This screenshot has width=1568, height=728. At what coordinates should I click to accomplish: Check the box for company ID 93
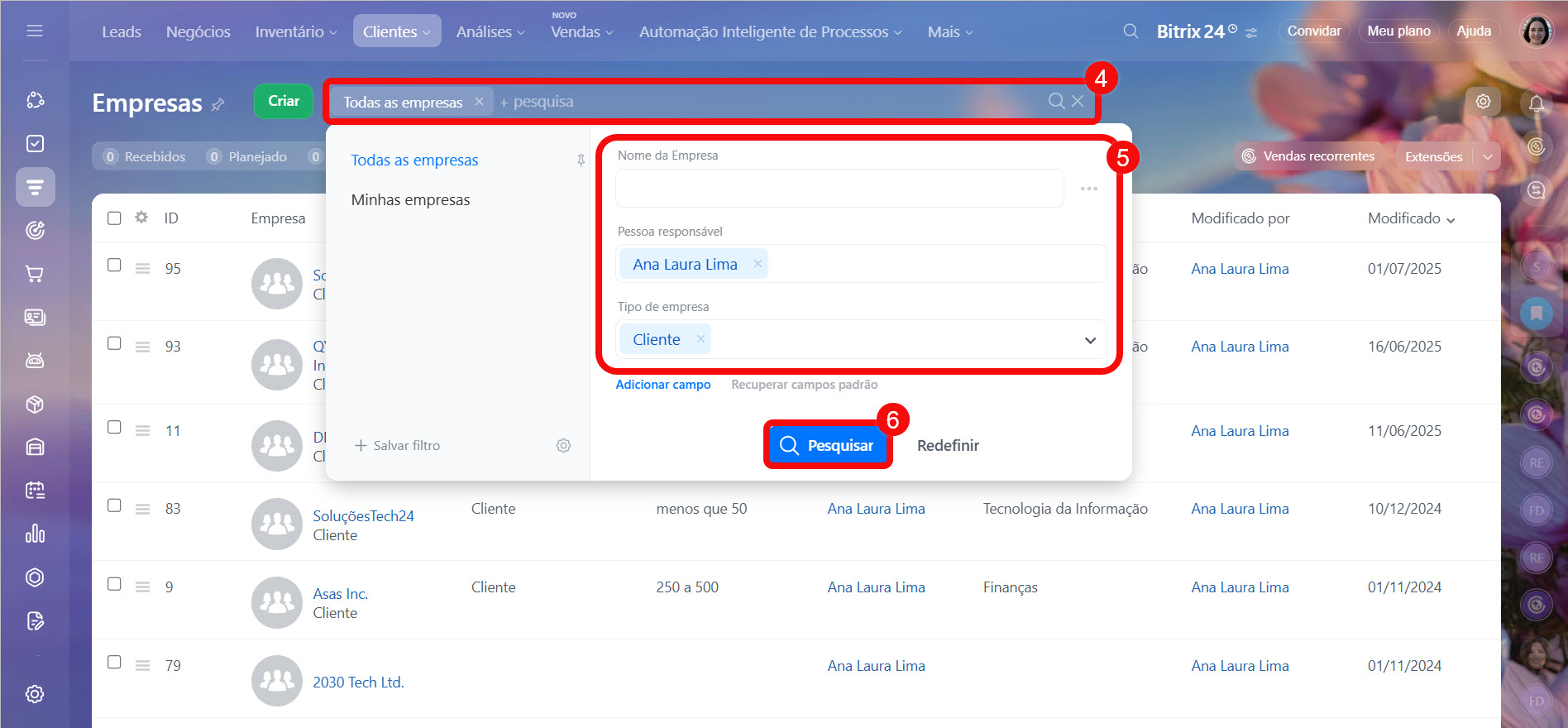click(x=114, y=342)
